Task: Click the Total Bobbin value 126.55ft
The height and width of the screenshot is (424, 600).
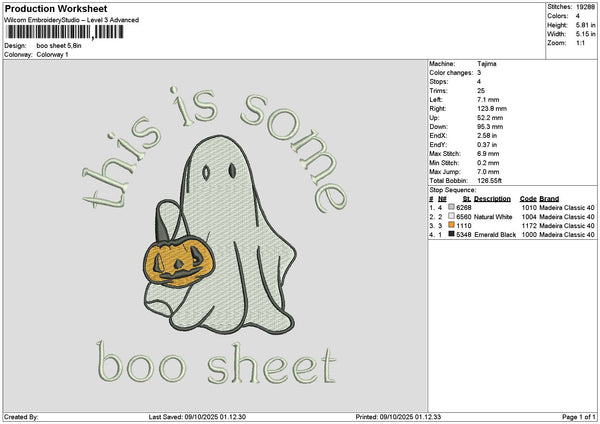Action: (489, 181)
